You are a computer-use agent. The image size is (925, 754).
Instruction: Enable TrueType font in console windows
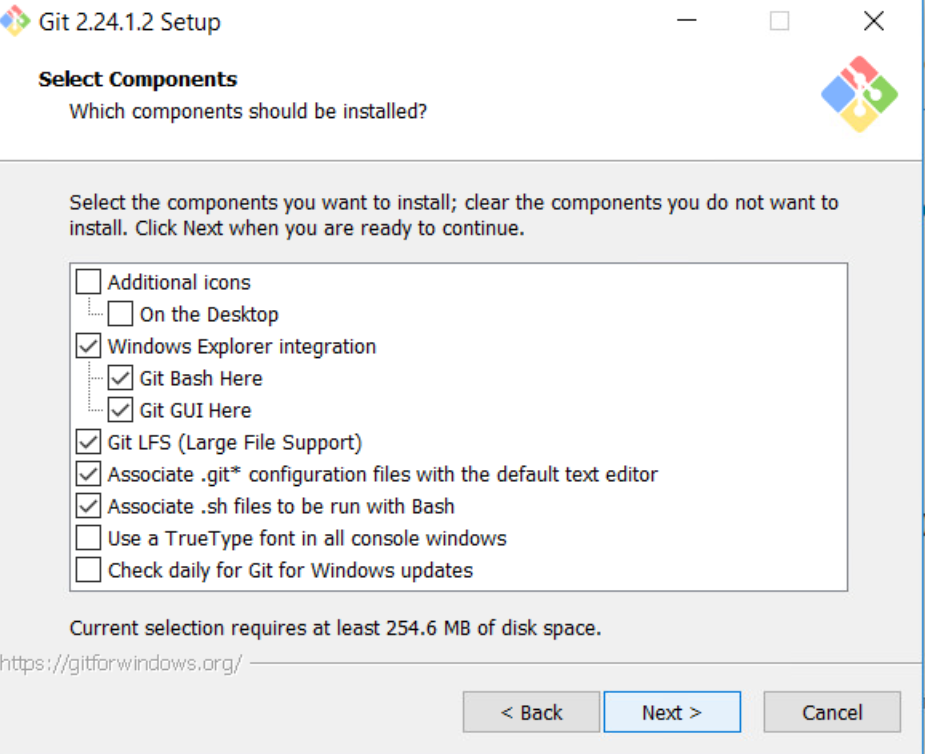pos(89,538)
